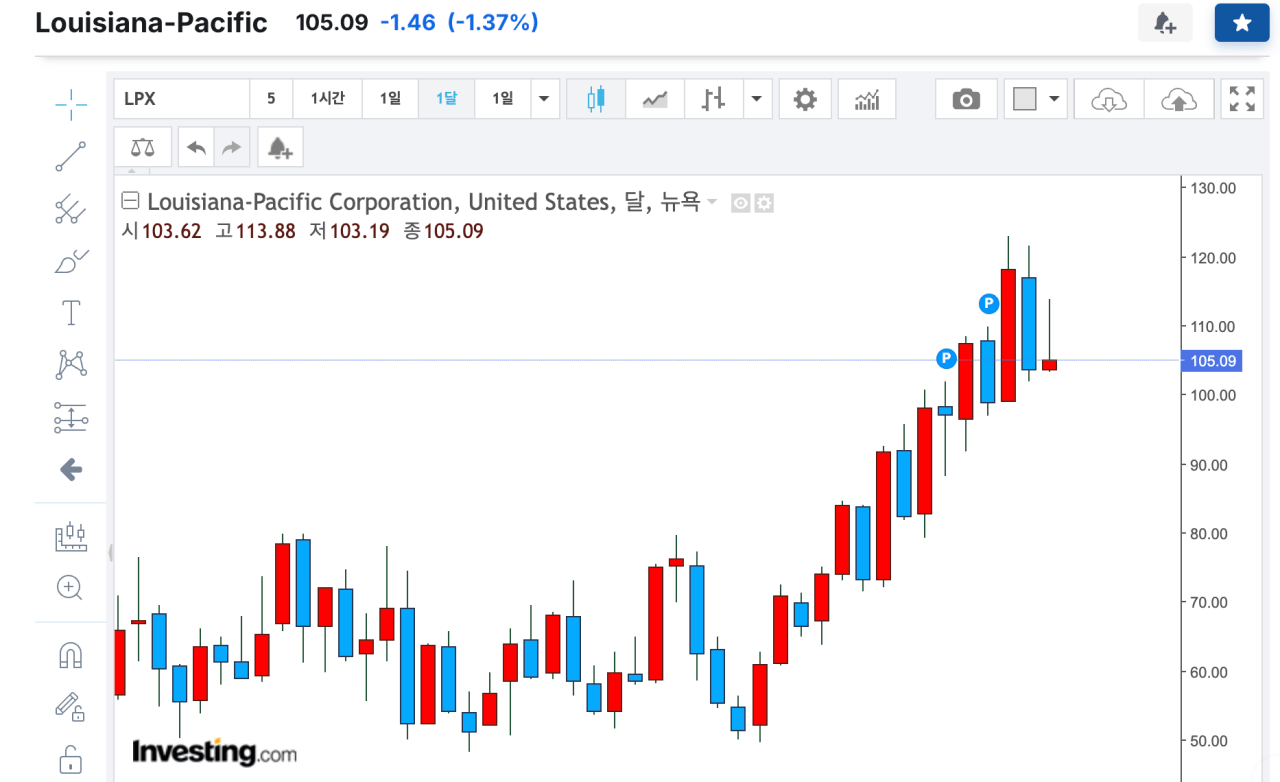Choose the measure ruler tool
Screen dimensions: 1280x782
pyautogui.click(x=71, y=537)
